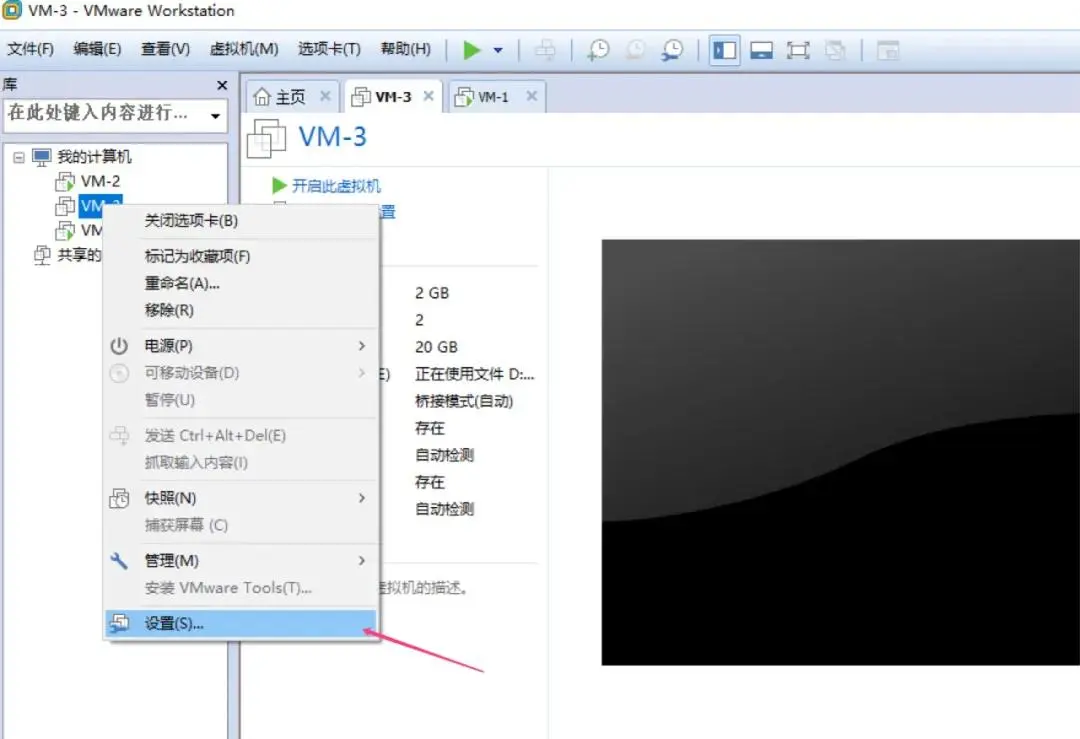Open the 查看(V) menu

click(165, 49)
